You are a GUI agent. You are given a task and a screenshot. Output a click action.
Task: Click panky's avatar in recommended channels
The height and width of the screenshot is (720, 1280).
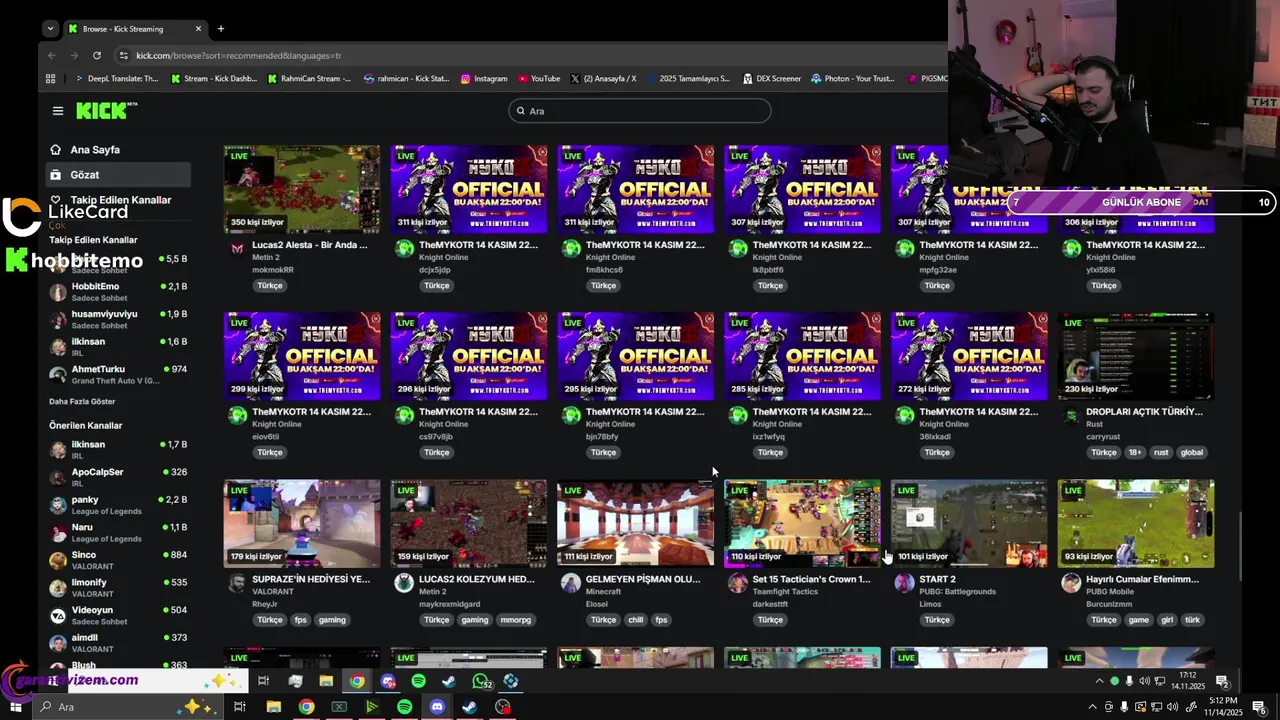click(58, 505)
